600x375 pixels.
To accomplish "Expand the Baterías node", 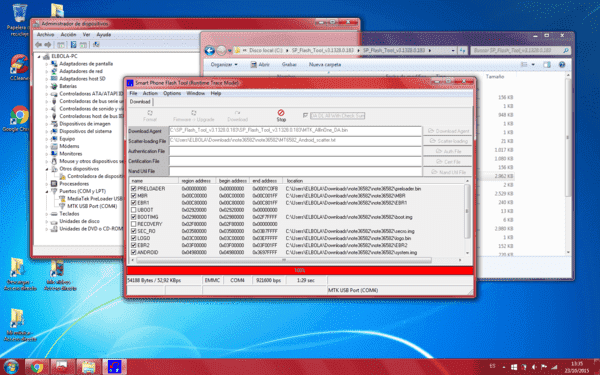I will coord(47,86).
